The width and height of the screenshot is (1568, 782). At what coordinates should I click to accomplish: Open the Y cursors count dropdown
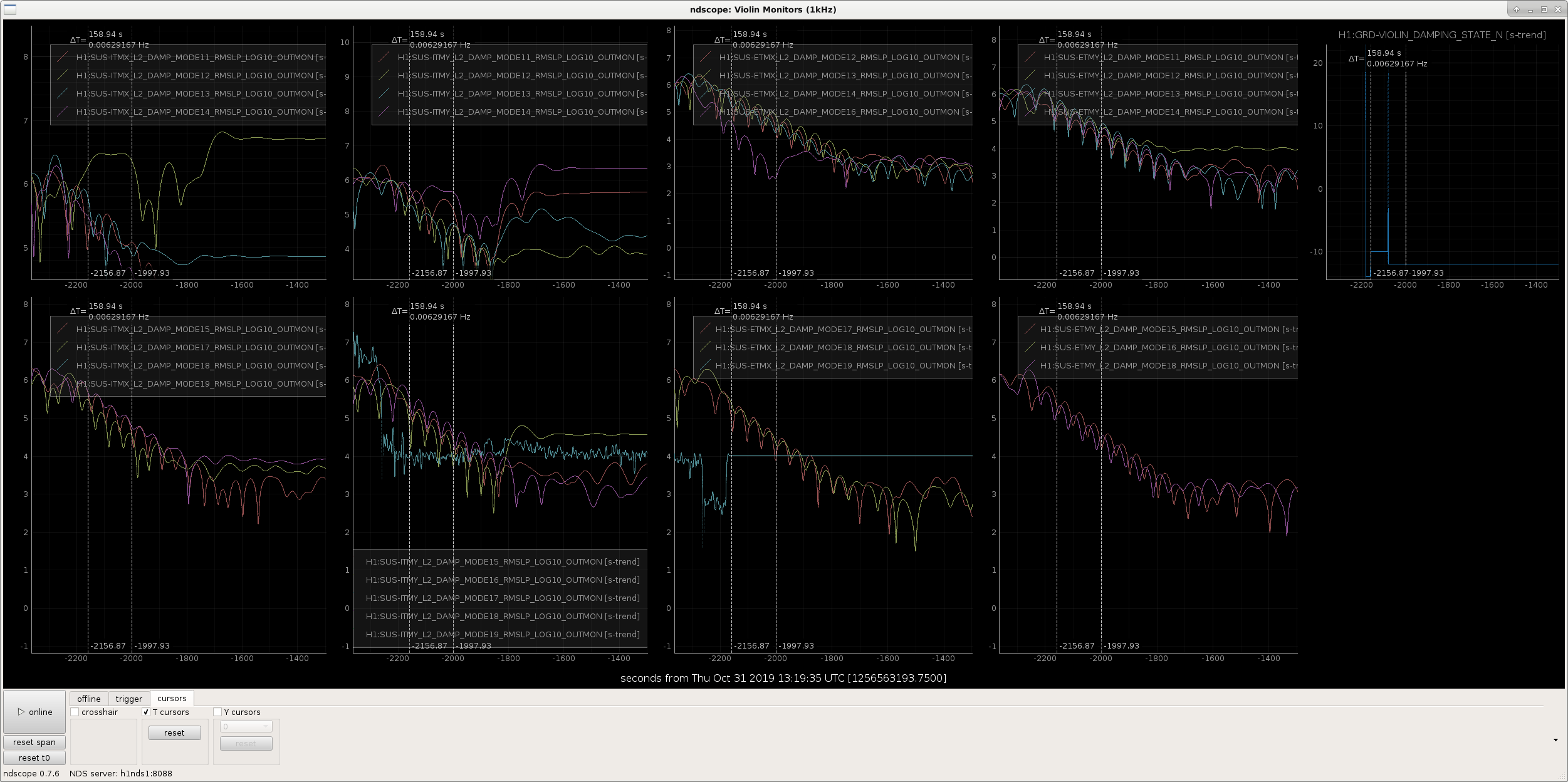(246, 726)
